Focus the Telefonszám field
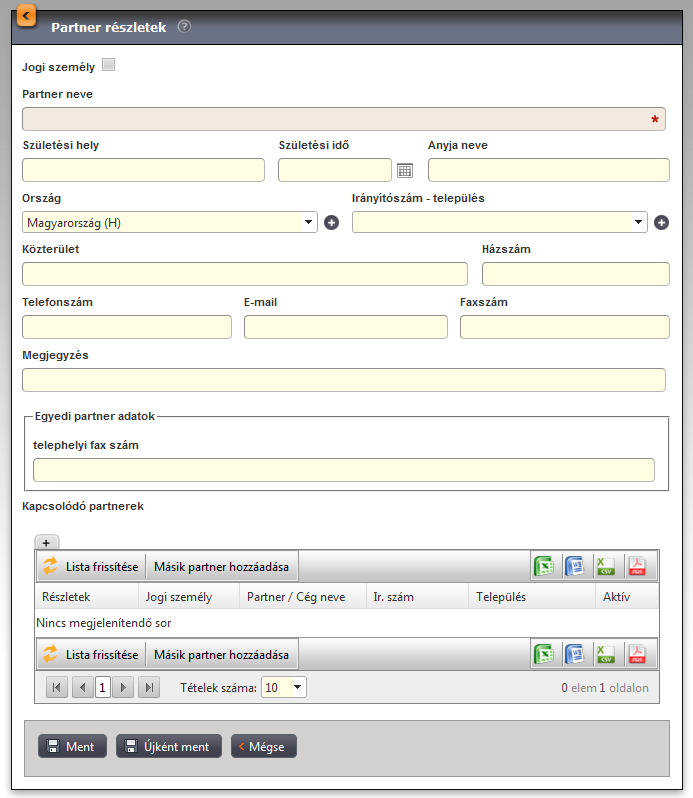Screen dimensions: 693x798 [x=127, y=327]
